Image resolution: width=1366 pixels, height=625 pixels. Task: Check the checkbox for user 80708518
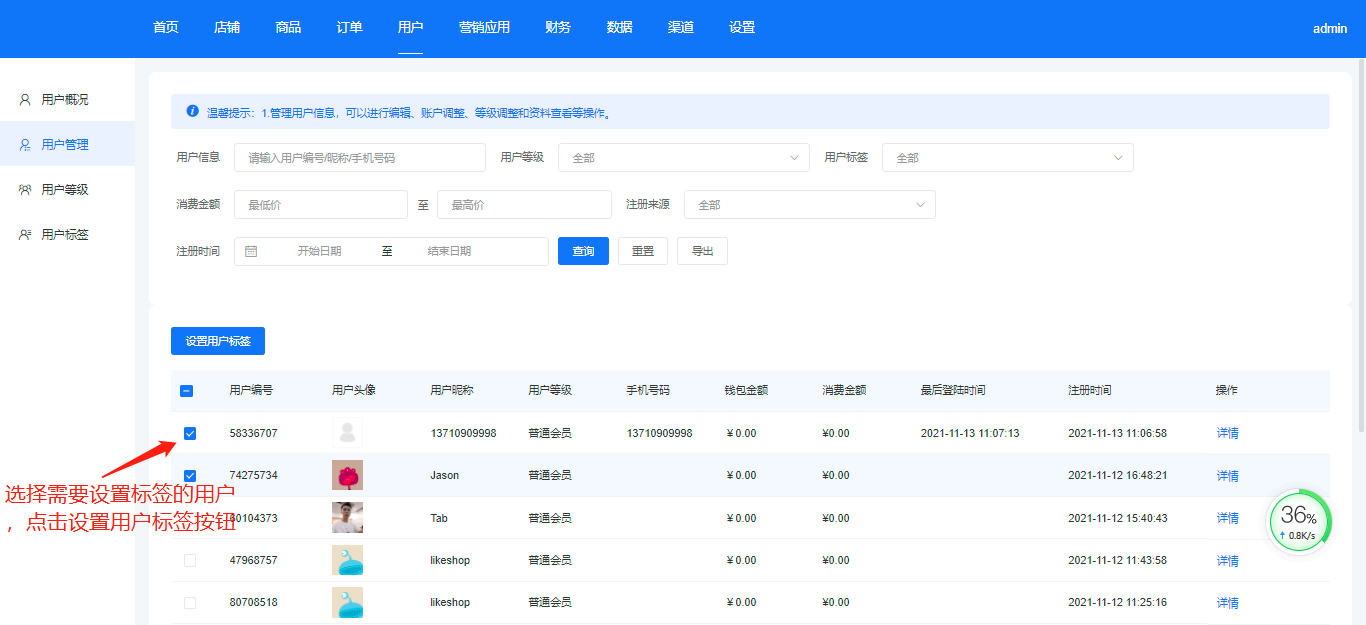190,603
